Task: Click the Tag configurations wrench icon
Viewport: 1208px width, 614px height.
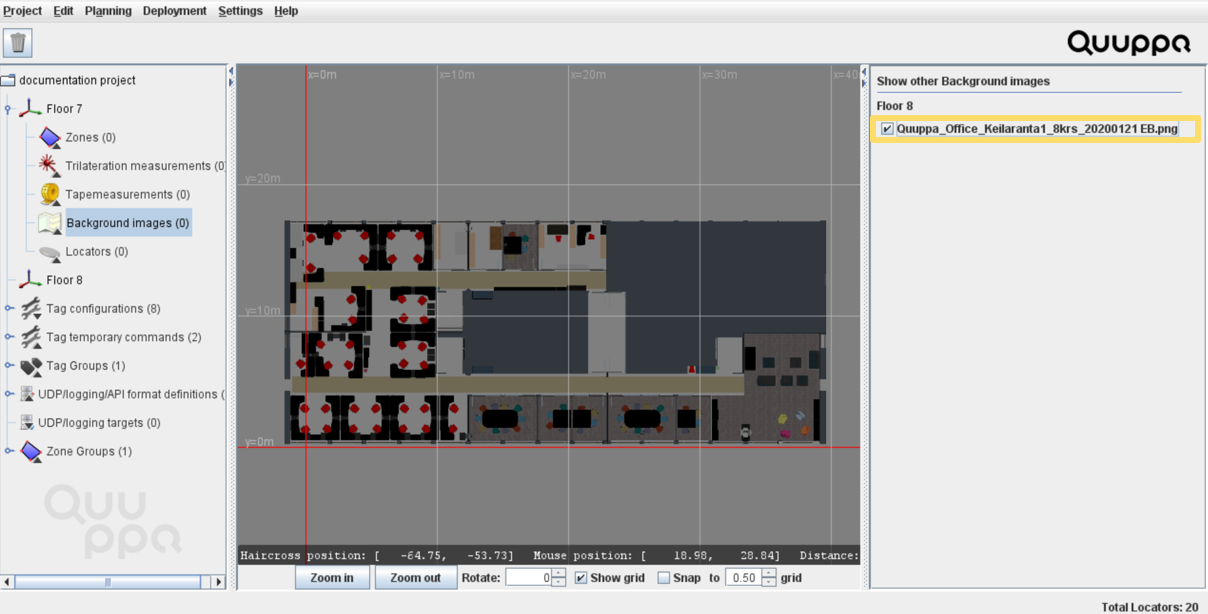Action: click(31, 309)
